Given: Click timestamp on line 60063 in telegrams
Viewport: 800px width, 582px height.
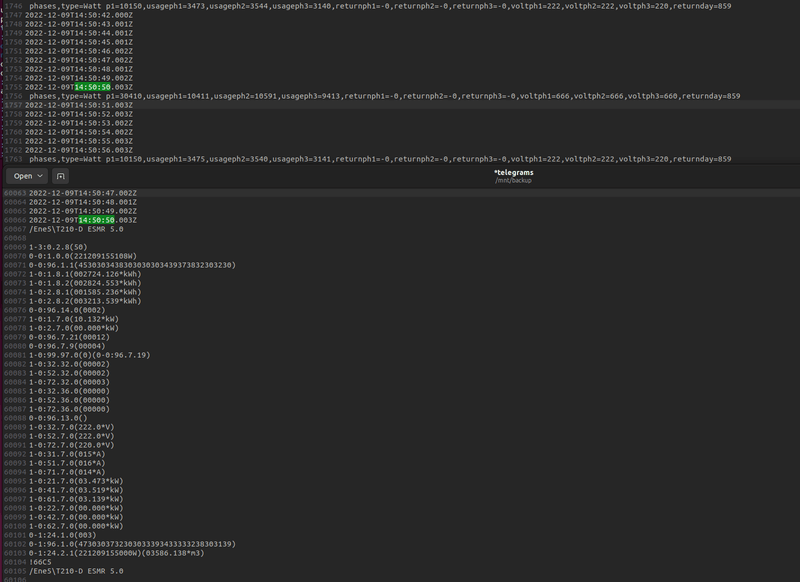Looking at the screenshot, I should coord(83,193).
